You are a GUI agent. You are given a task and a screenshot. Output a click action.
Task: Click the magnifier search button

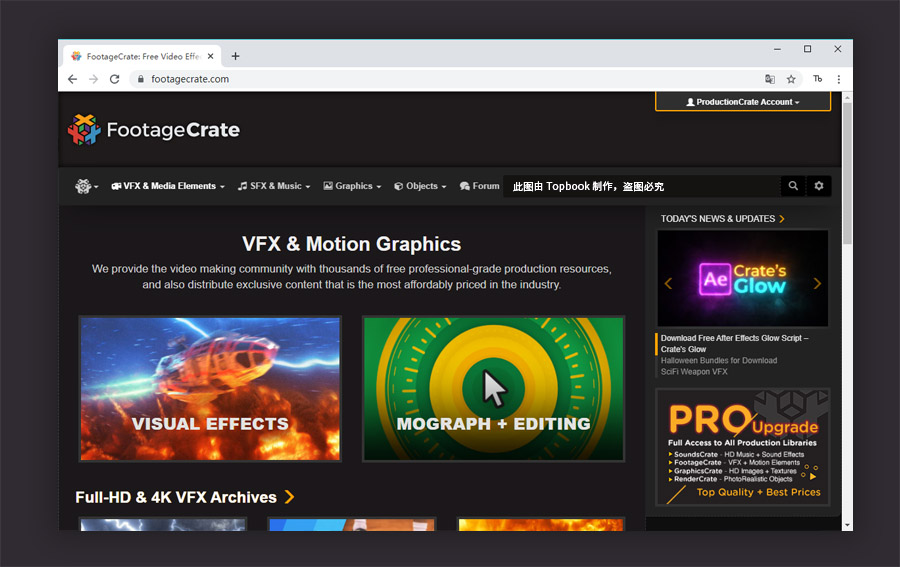pos(793,186)
